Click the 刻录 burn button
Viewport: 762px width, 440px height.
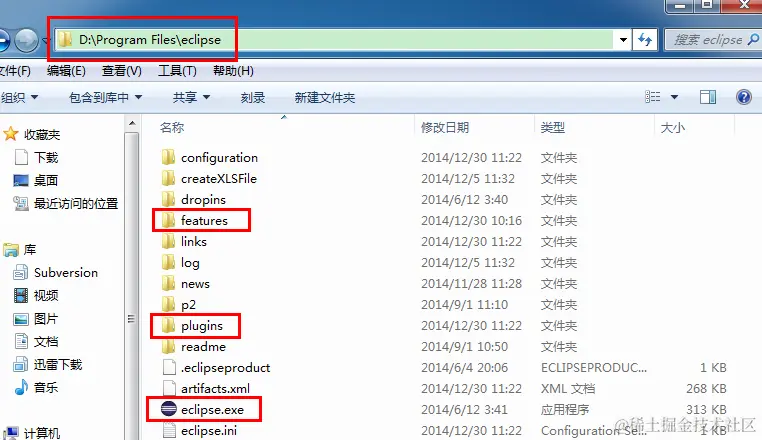(253, 97)
